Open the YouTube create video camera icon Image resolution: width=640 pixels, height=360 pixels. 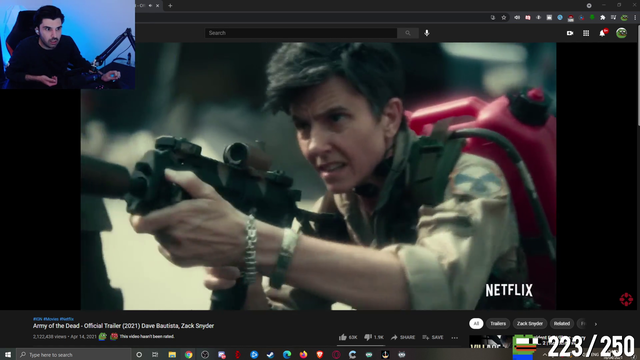570,33
